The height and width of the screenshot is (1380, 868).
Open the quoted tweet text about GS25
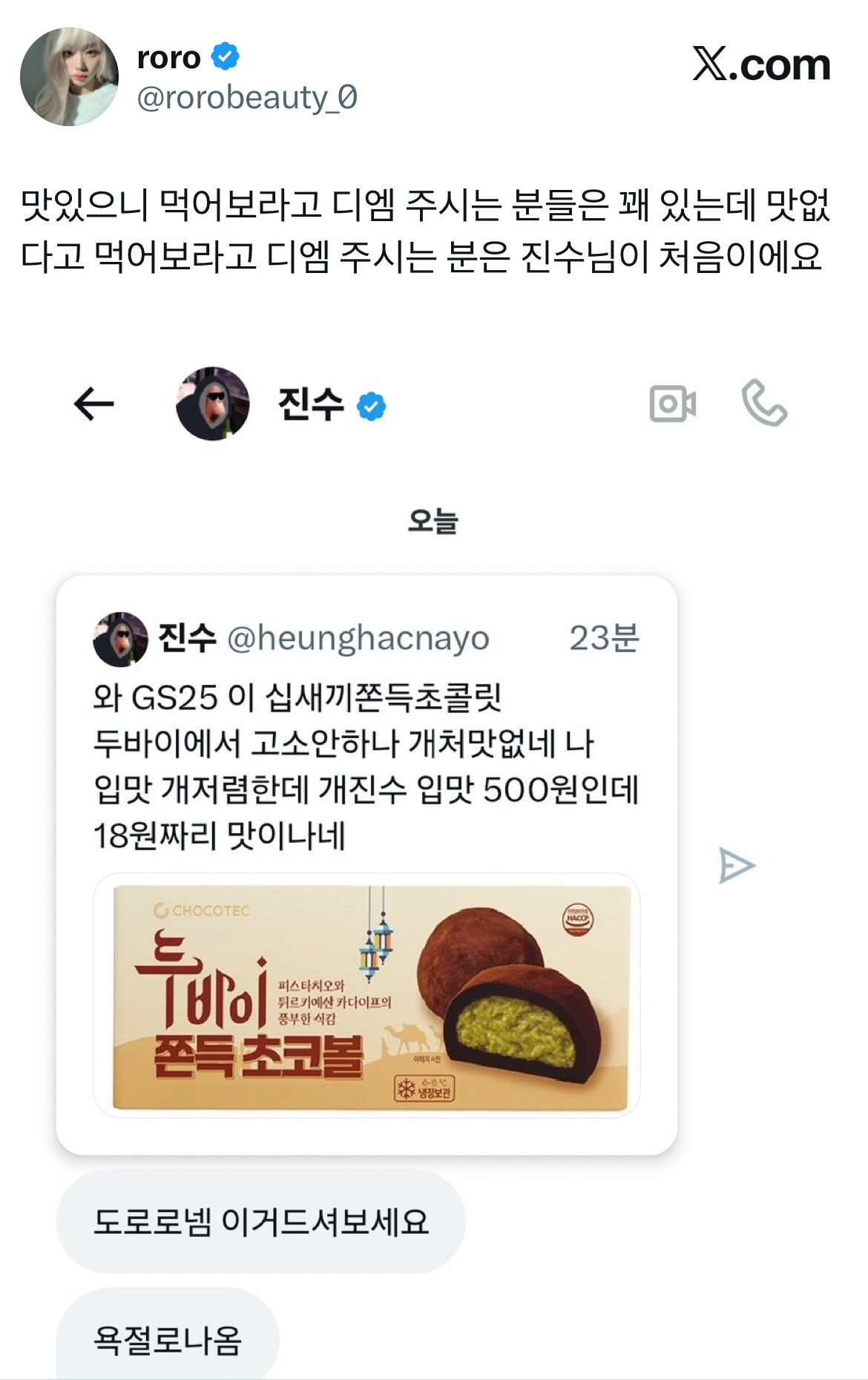click(x=366, y=766)
